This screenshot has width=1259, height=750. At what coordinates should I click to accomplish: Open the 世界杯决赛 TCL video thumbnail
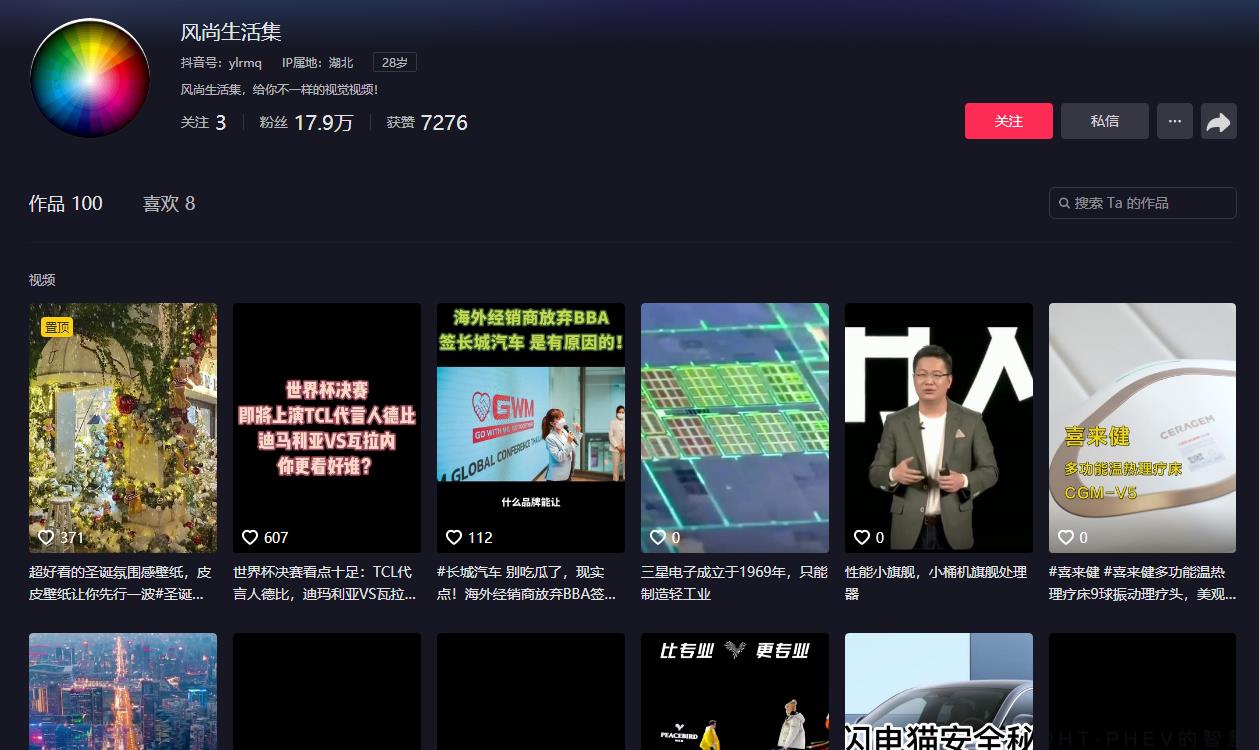[x=327, y=428]
